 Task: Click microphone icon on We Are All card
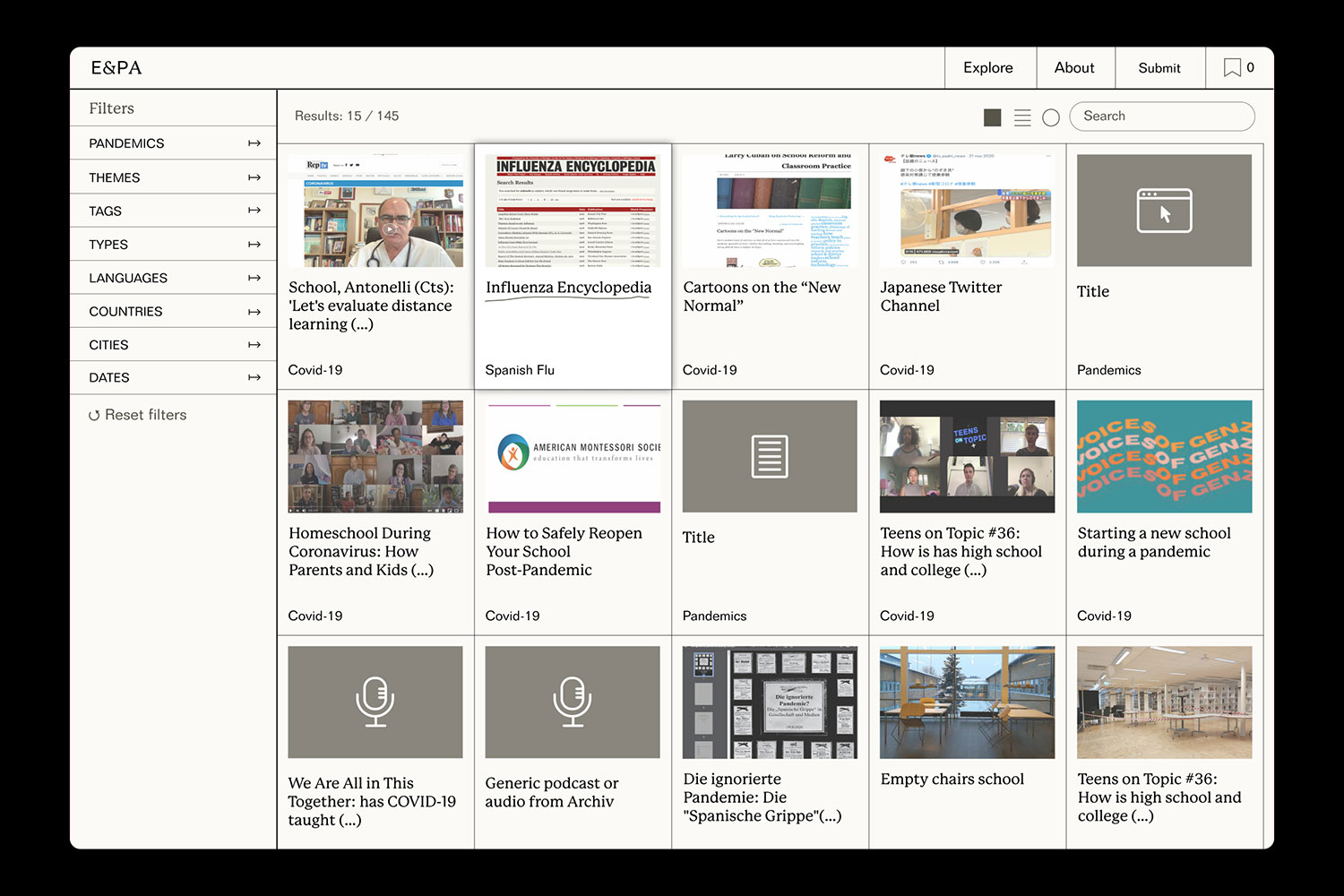(375, 702)
